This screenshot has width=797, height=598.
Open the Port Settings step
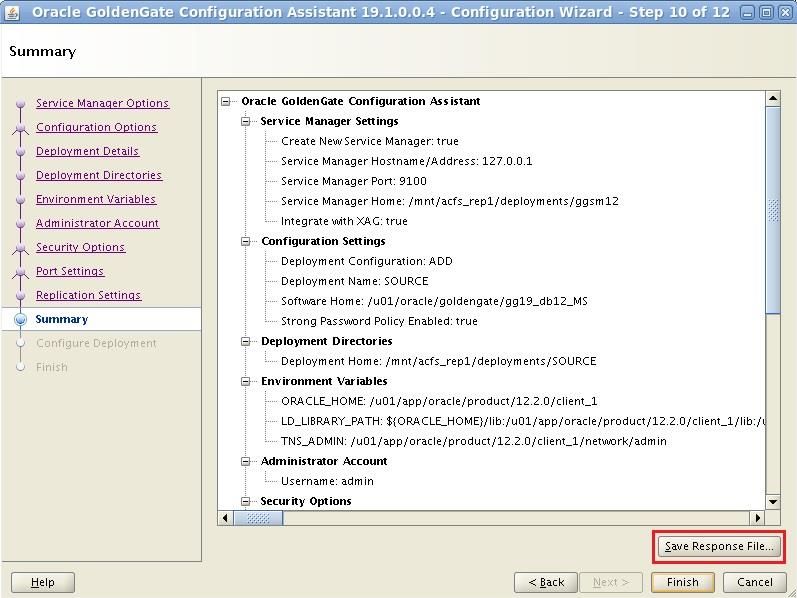70,271
